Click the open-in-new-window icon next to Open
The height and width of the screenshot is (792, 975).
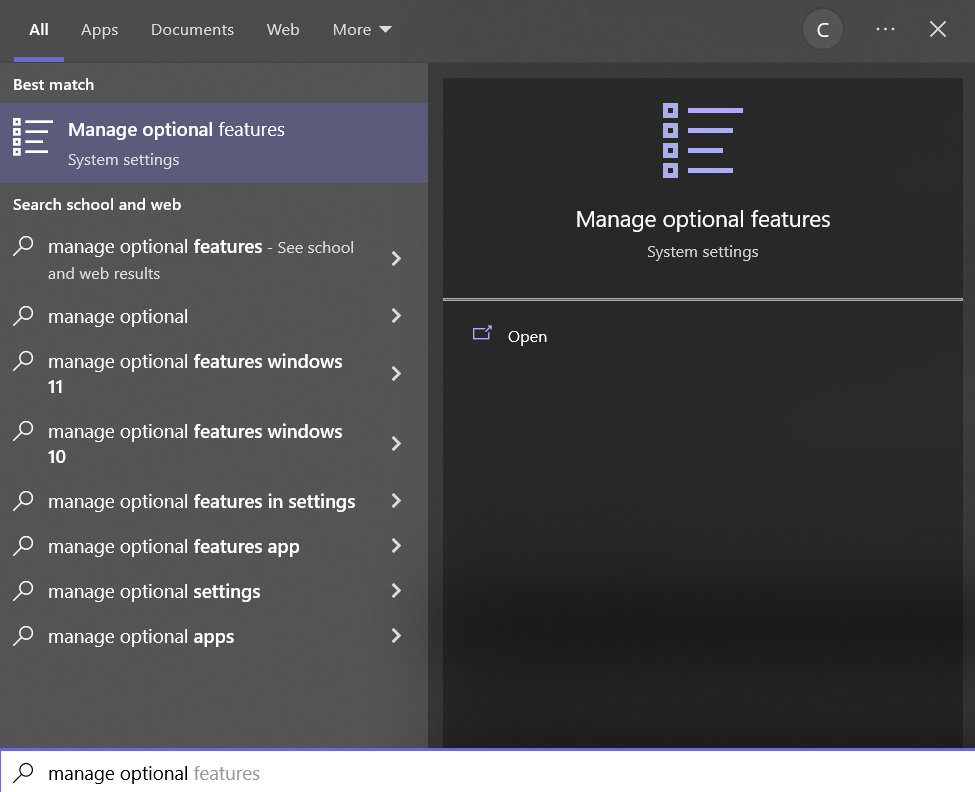tap(483, 334)
